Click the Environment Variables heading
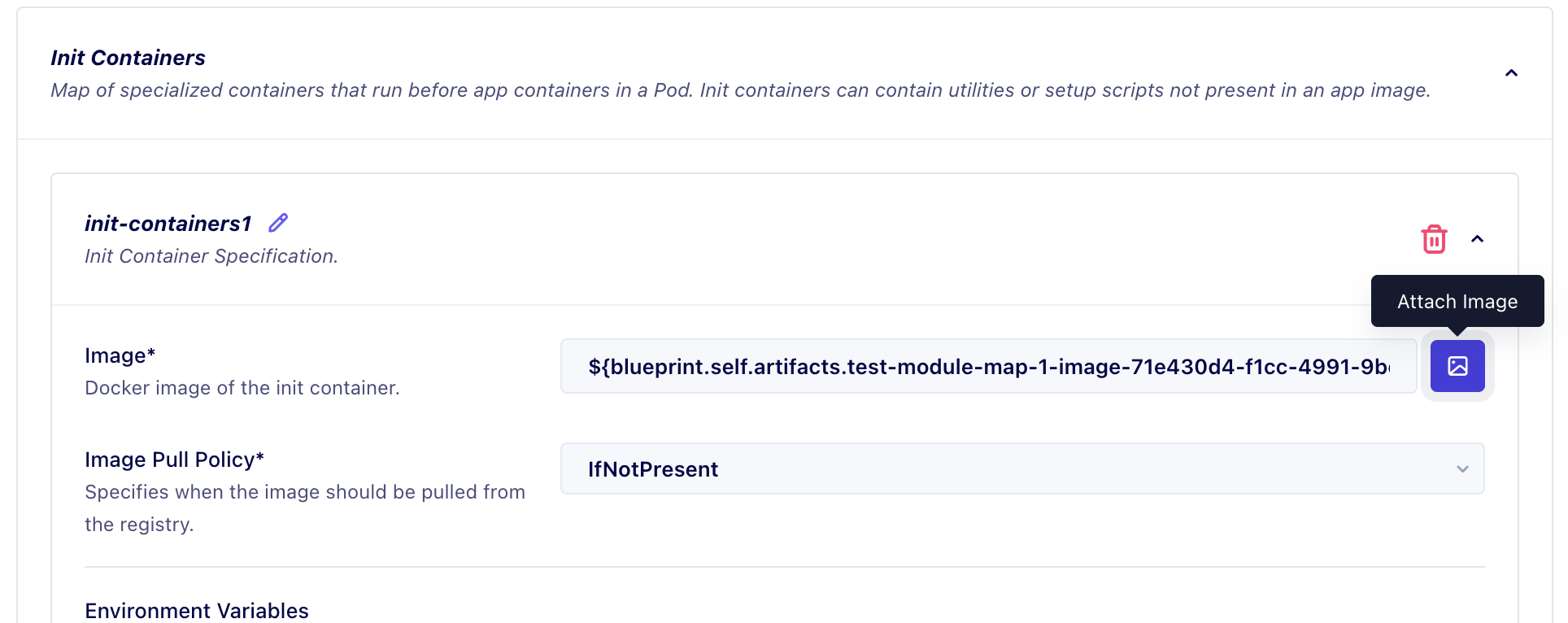Viewport: 1568px width, 623px height. pyautogui.click(x=197, y=611)
